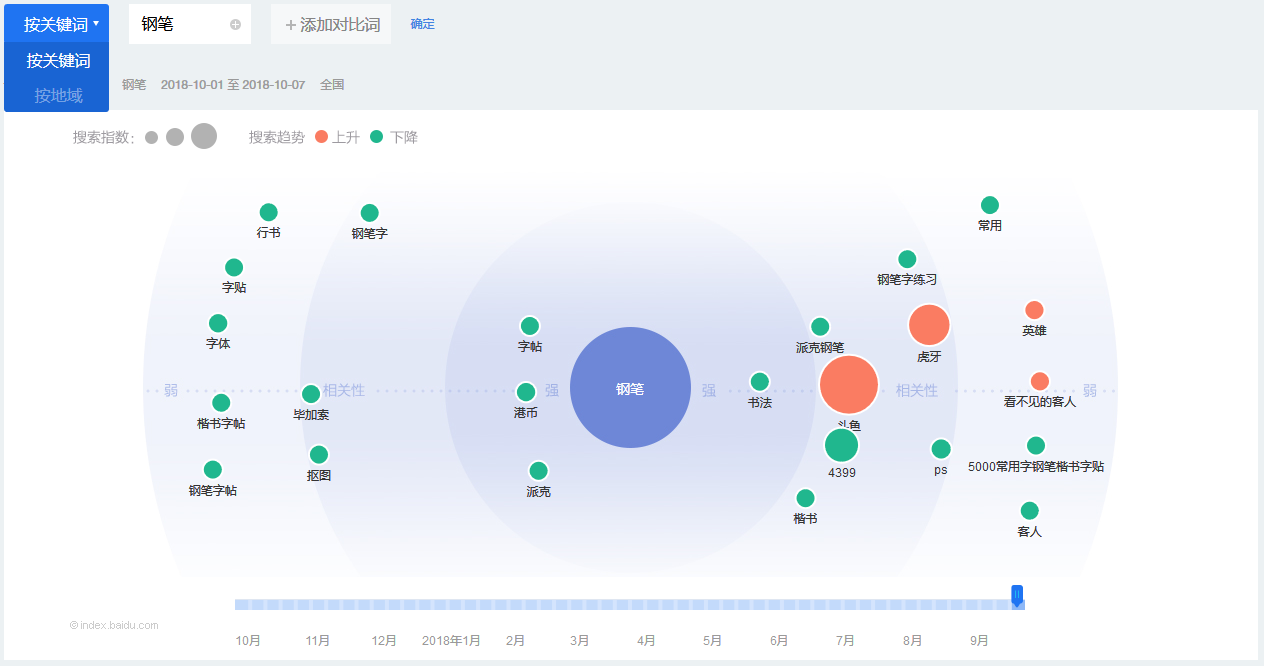This screenshot has height=666, width=1264.
Task: Select the orange 英雄 bubble
Action: (1034, 310)
